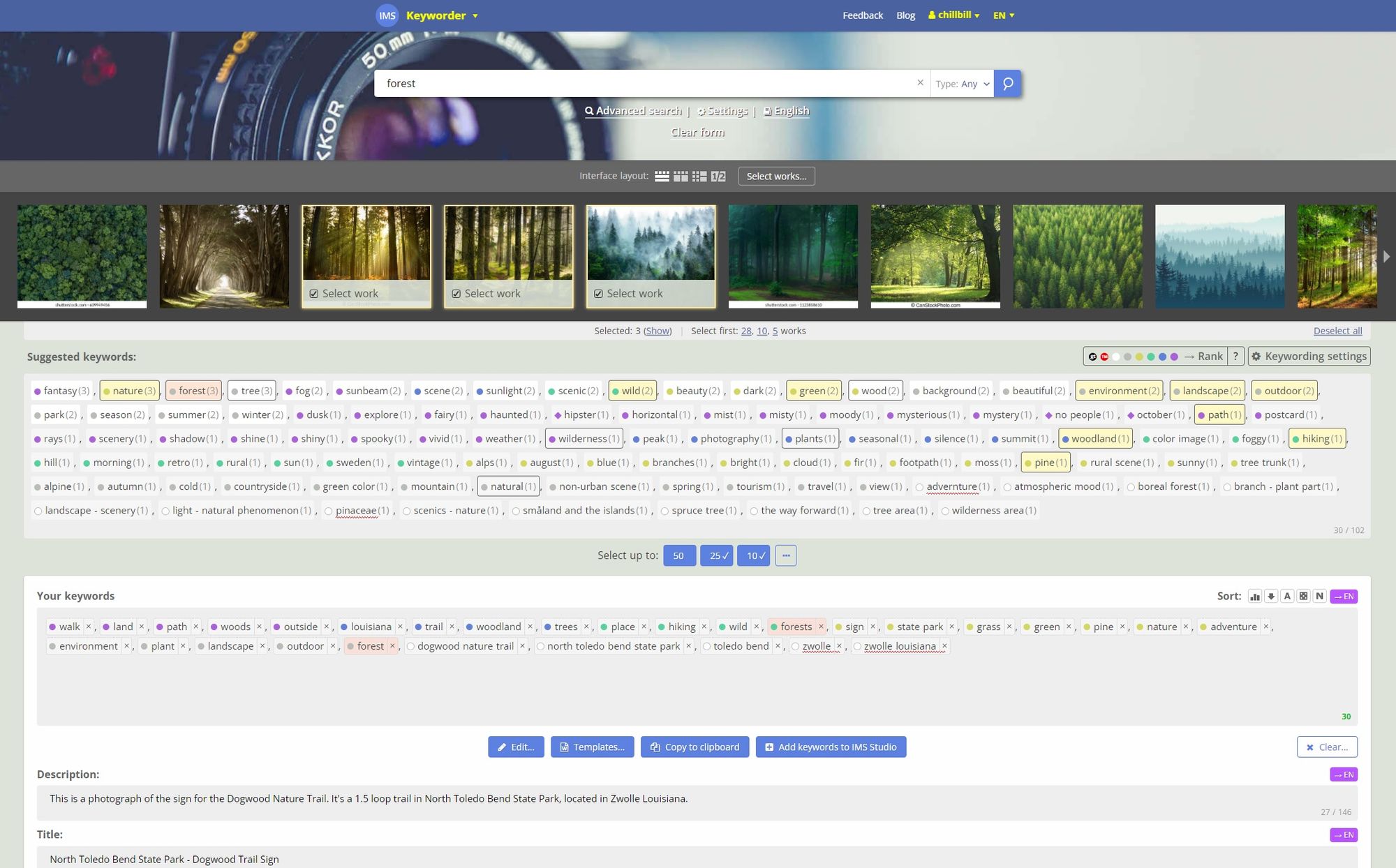Viewport: 1396px width, 868px height.
Task: Click the Show link for selected works
Action: pyautogui.click(x=658, y=331)
